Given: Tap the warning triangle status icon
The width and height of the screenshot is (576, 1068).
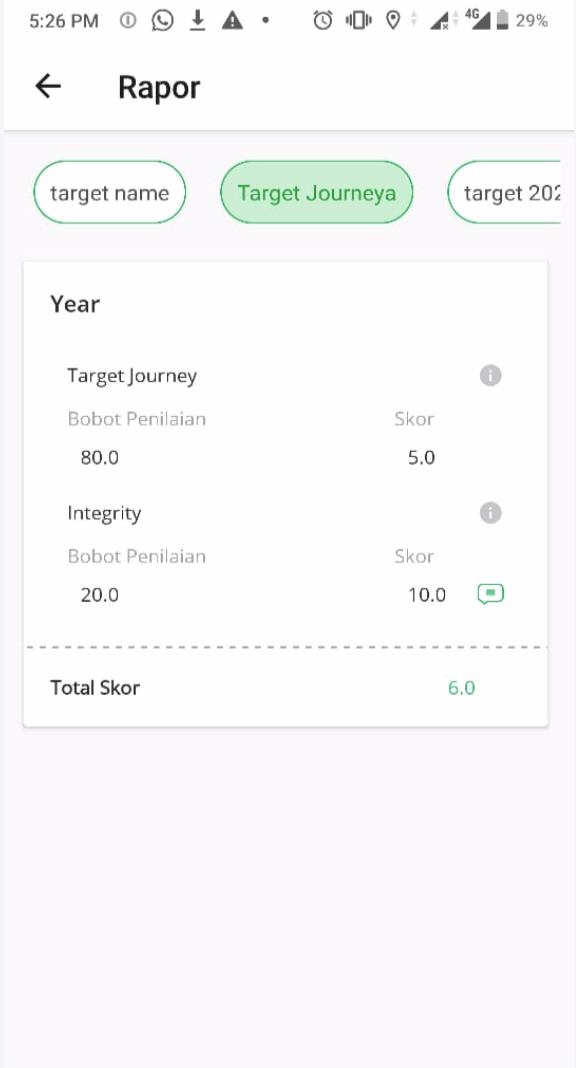Looking at the screenshot, I should click(x=232, y=20).
